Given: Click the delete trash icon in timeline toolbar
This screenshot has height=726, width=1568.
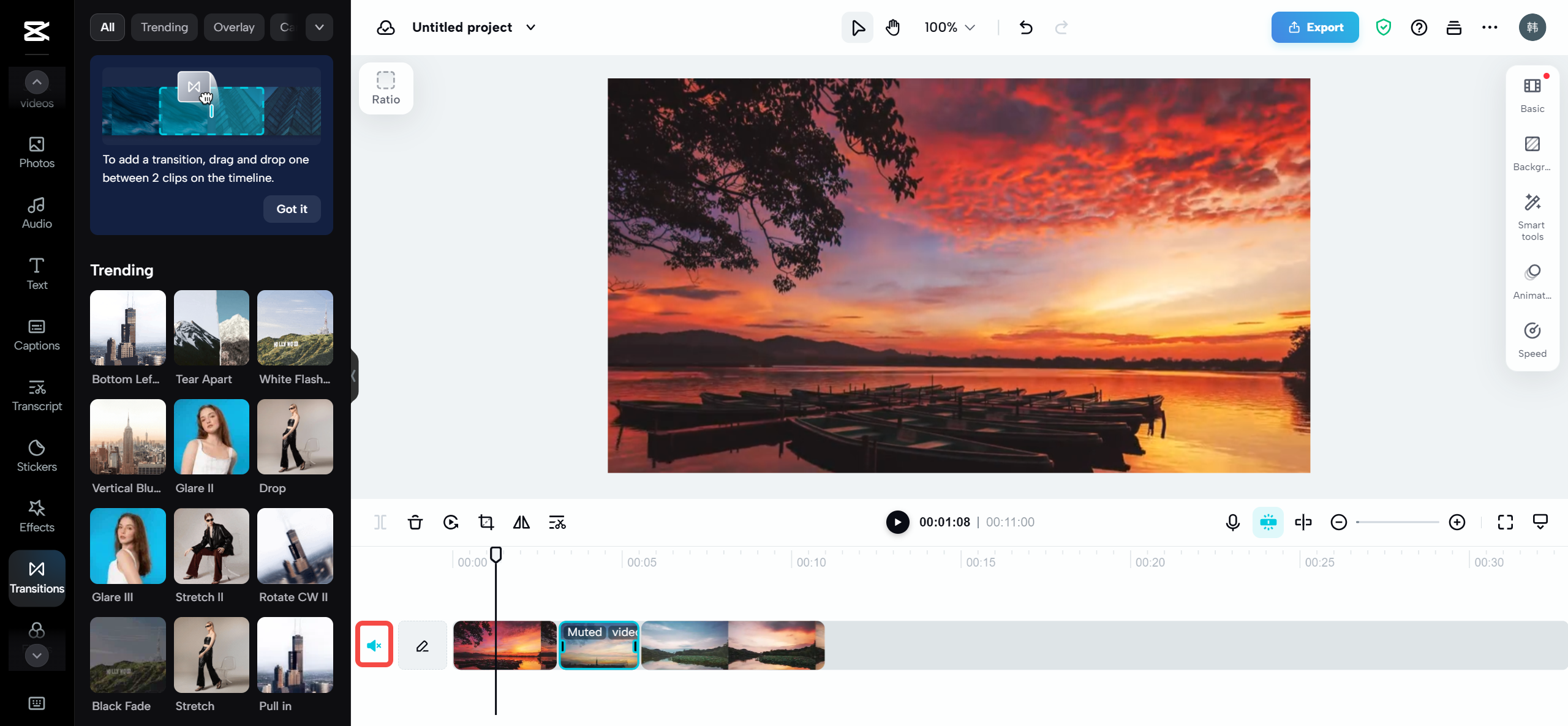Looking at the screenshot, I should click(x=415, y=522).
